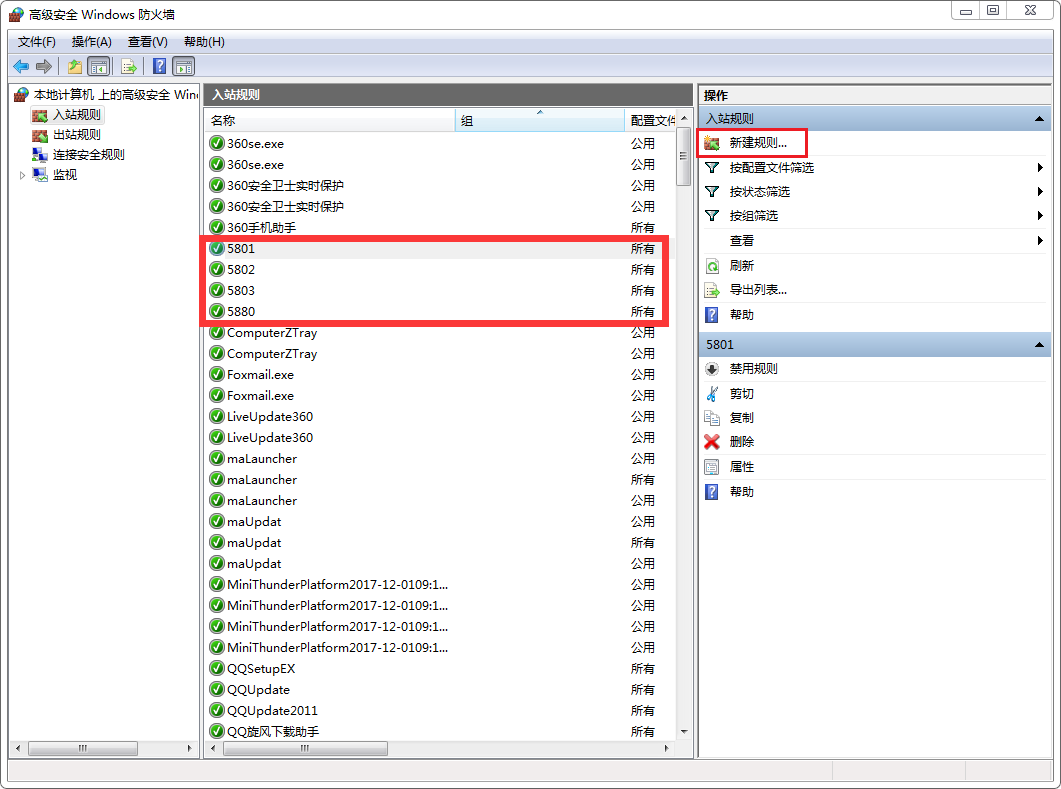Image resolution: width=1061 pixels, height=789 pixels.
Task: Select 出站规则 in the tree
Action: [x=76, y=135]
